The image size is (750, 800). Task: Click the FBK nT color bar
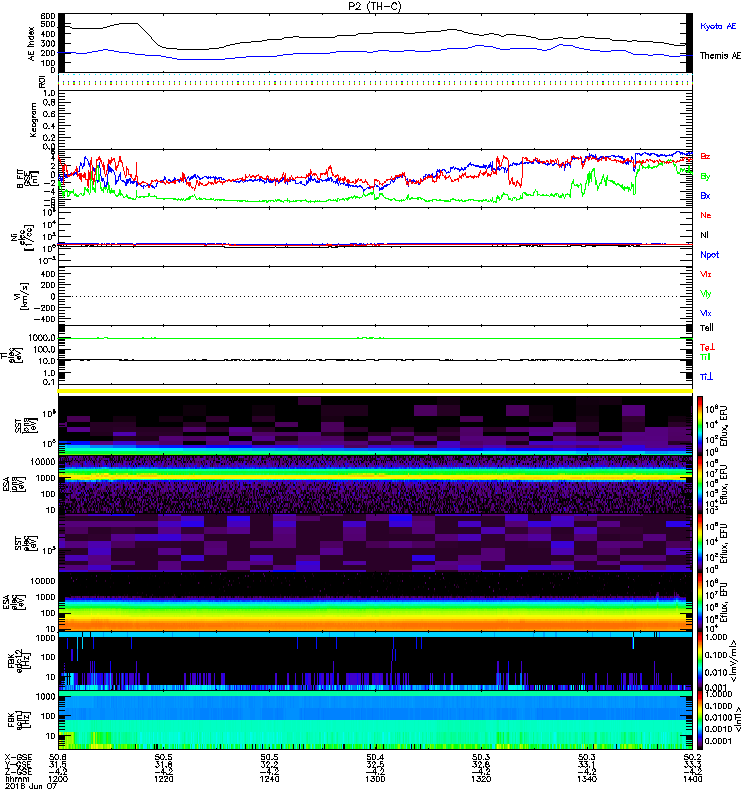(x=700, y=720)
